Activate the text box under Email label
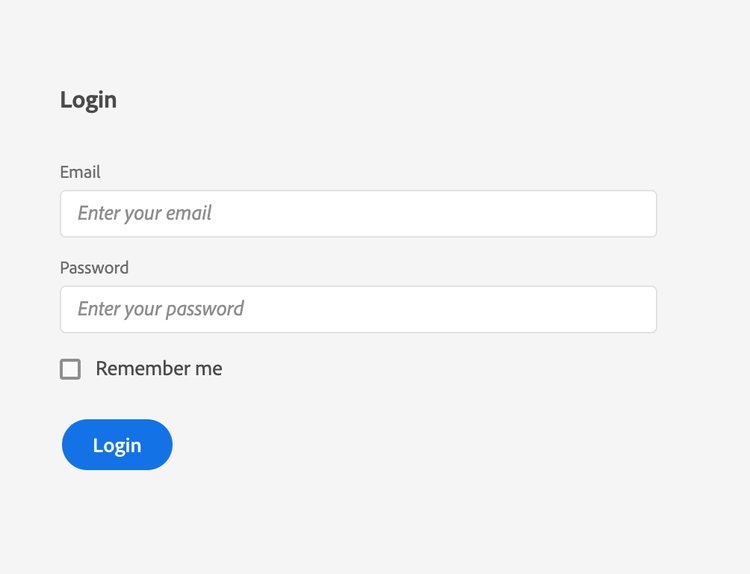 [x=358, y=214]
